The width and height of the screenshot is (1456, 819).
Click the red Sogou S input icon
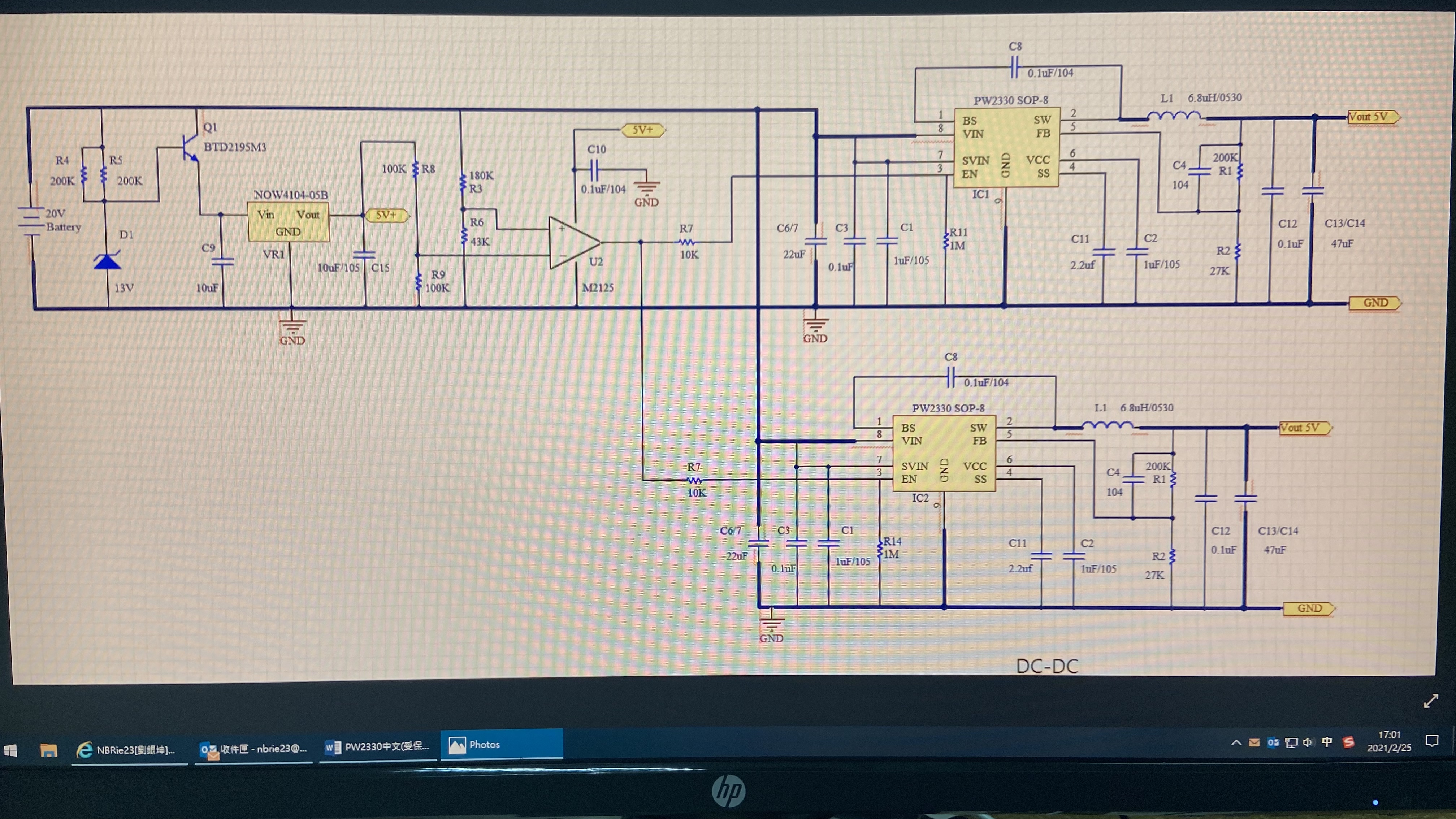point(1349,742)
